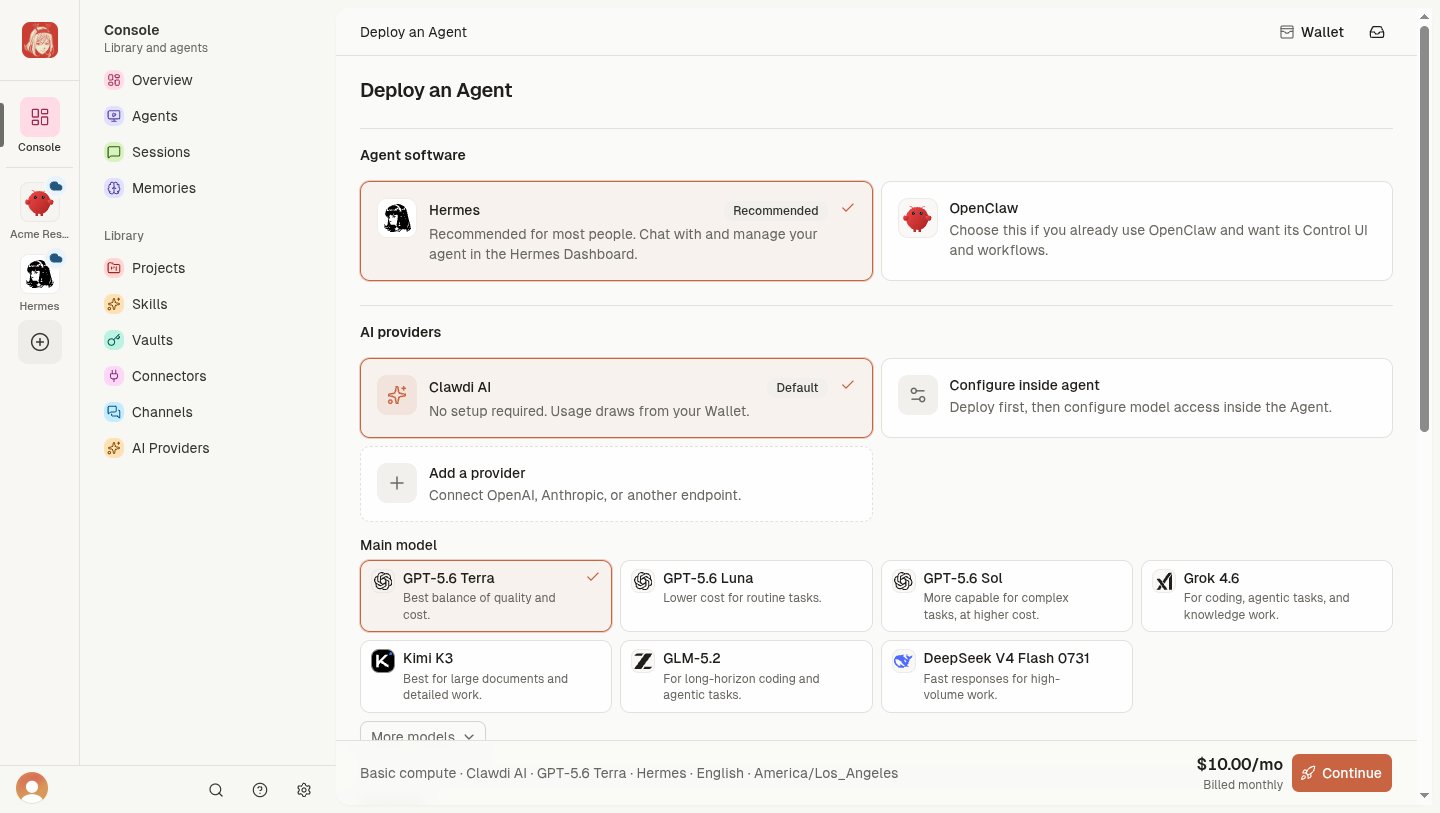Select Grok 4.6 as main model
Viewport: 1440px width, 813px height.
[x=1267, y=596]
